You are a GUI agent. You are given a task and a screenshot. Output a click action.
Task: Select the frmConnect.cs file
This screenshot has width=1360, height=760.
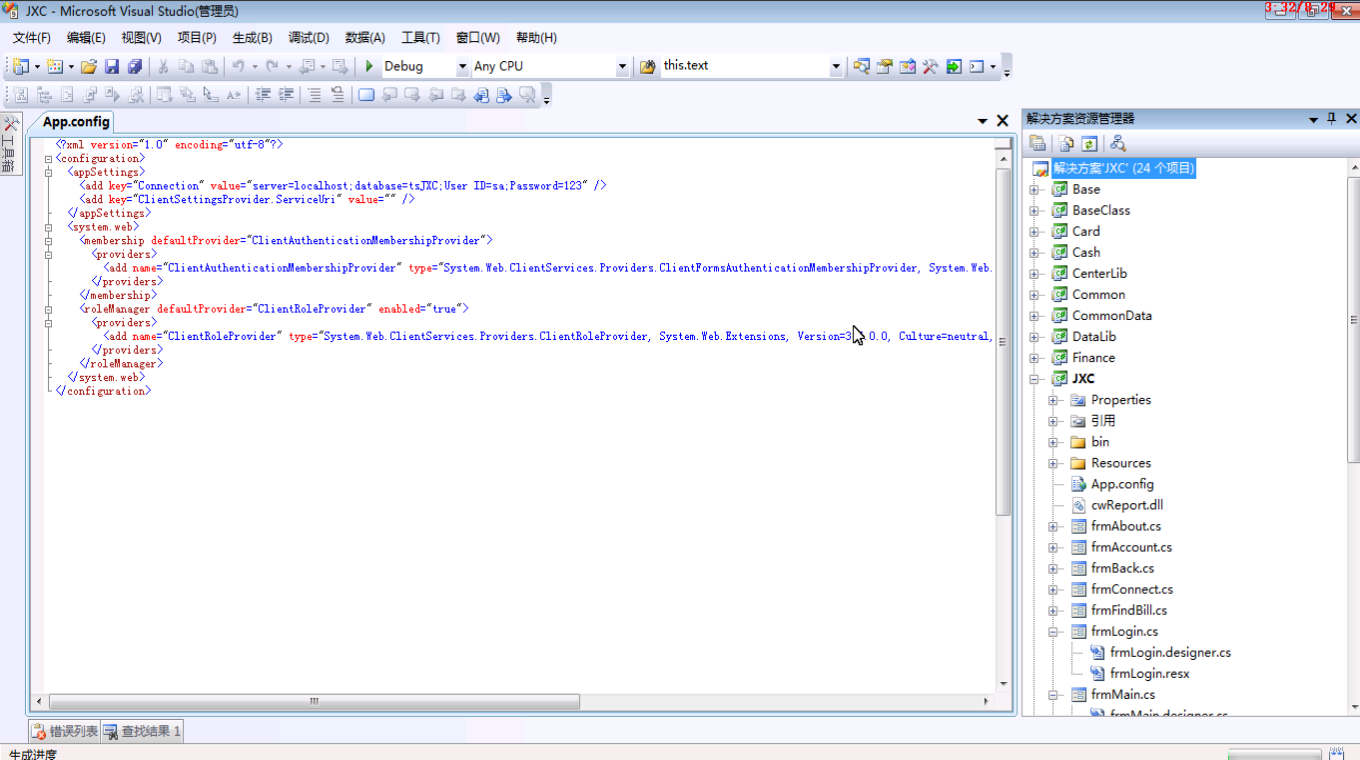[x=1132, y=589]
